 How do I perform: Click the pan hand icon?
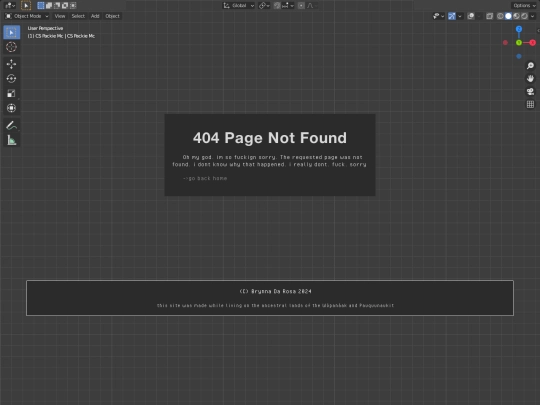pyautogui.click(x=530, y=79)
